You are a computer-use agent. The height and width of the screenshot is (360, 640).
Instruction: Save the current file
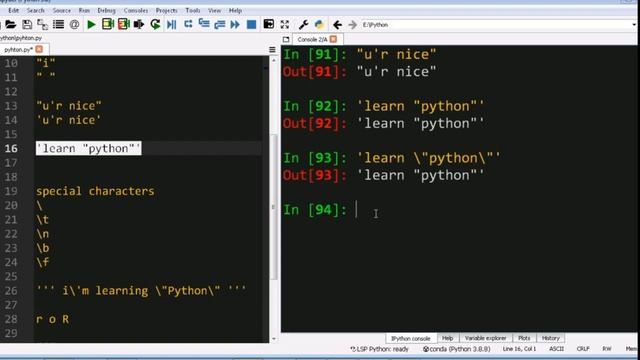click(27, 25)
